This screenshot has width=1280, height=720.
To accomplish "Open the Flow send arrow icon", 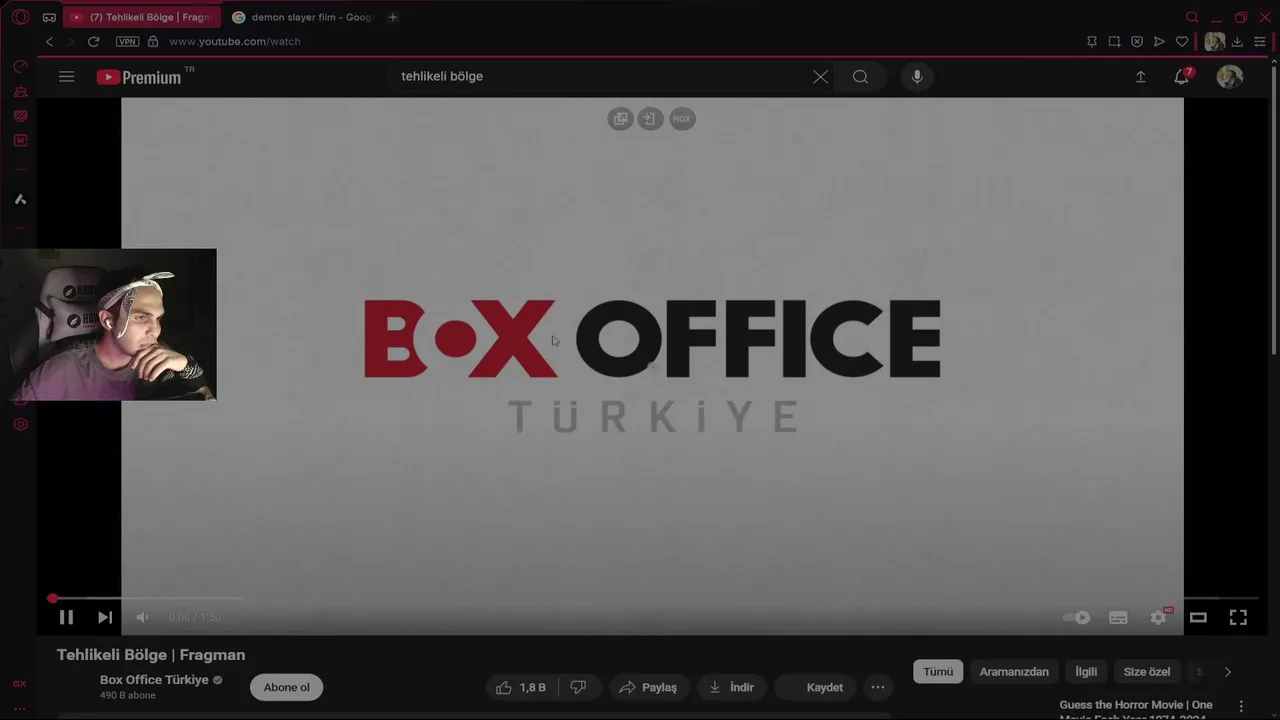I will pyautogui.click(x=1159, y=41).
